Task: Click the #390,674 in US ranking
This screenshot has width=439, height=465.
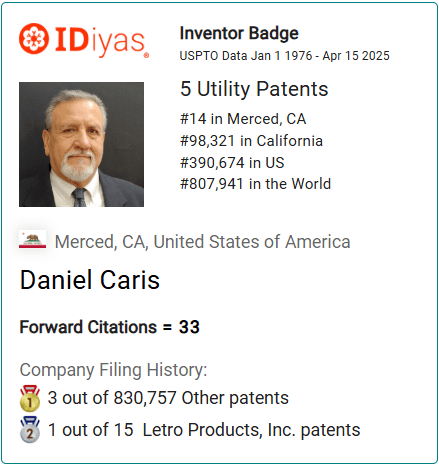Action: pyautogui.click(x=232, y=163)
